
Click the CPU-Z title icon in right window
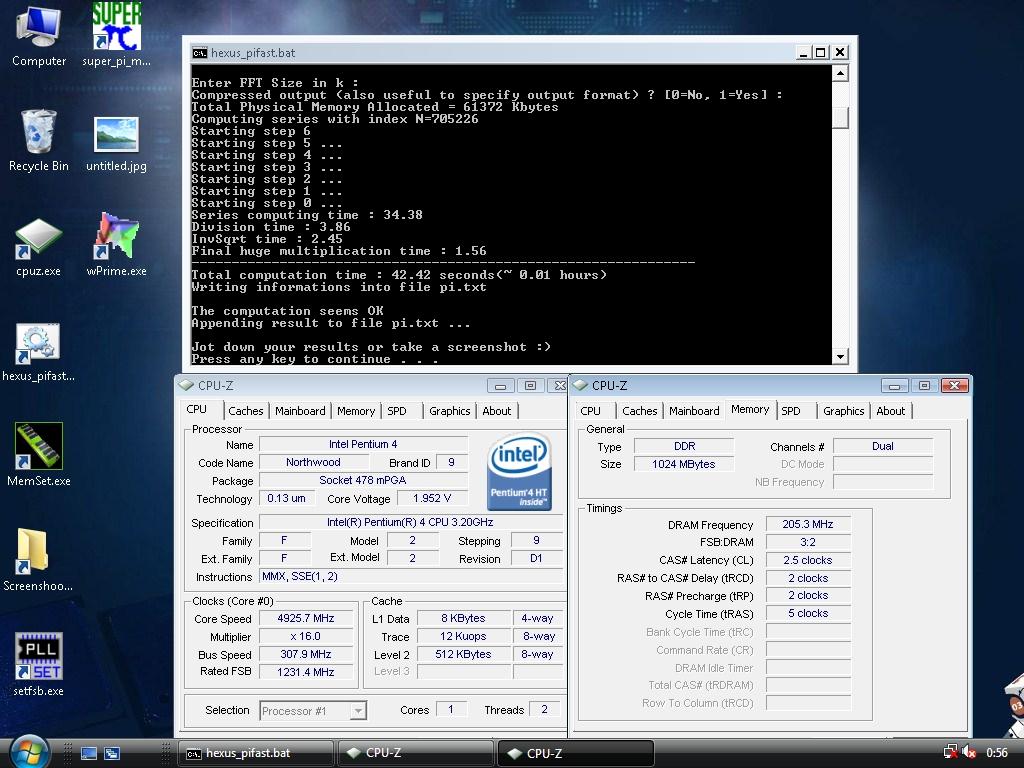pyautogui.click(x=580, y=385)
